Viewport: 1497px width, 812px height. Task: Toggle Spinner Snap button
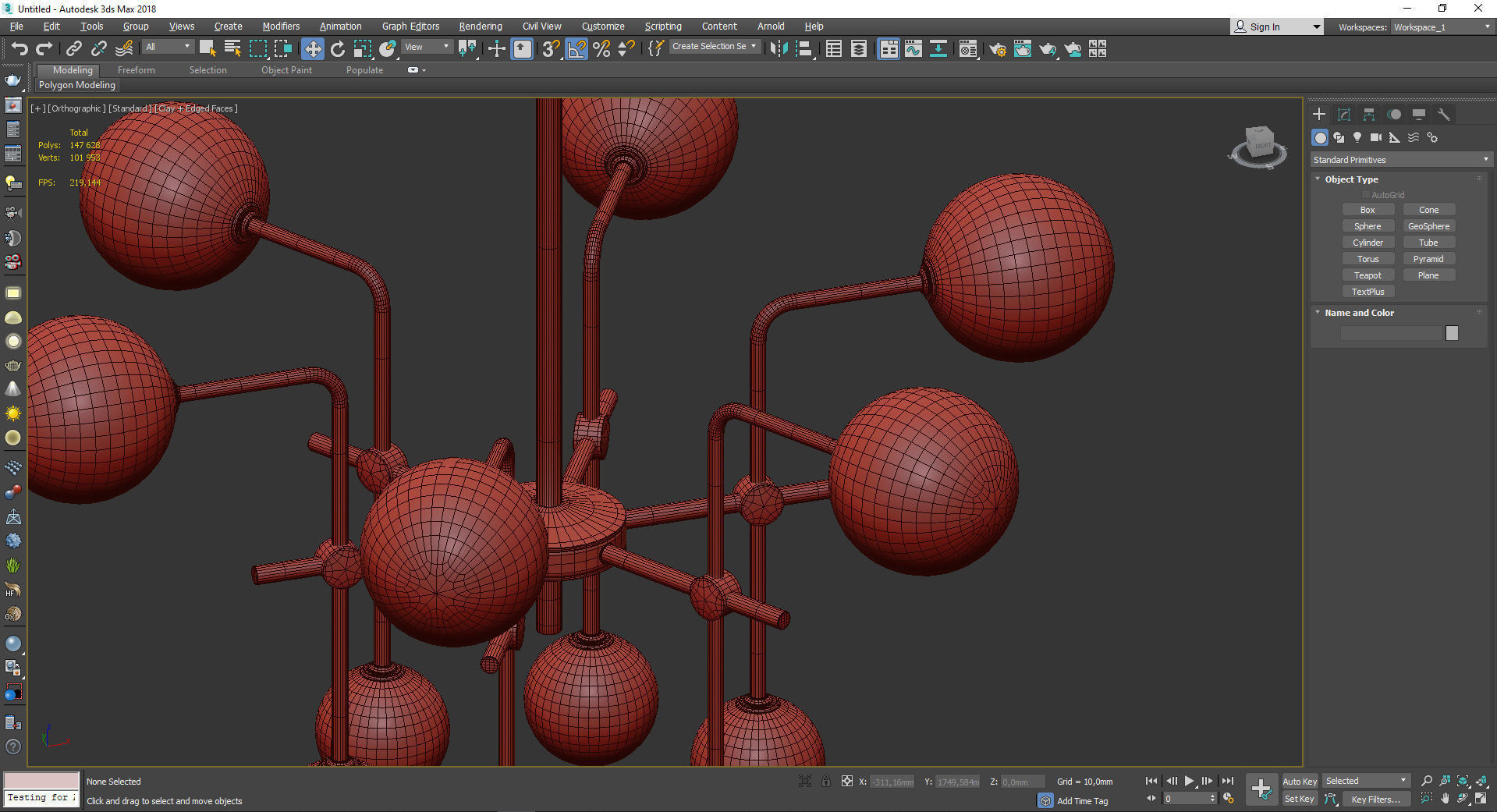[626, 49]
